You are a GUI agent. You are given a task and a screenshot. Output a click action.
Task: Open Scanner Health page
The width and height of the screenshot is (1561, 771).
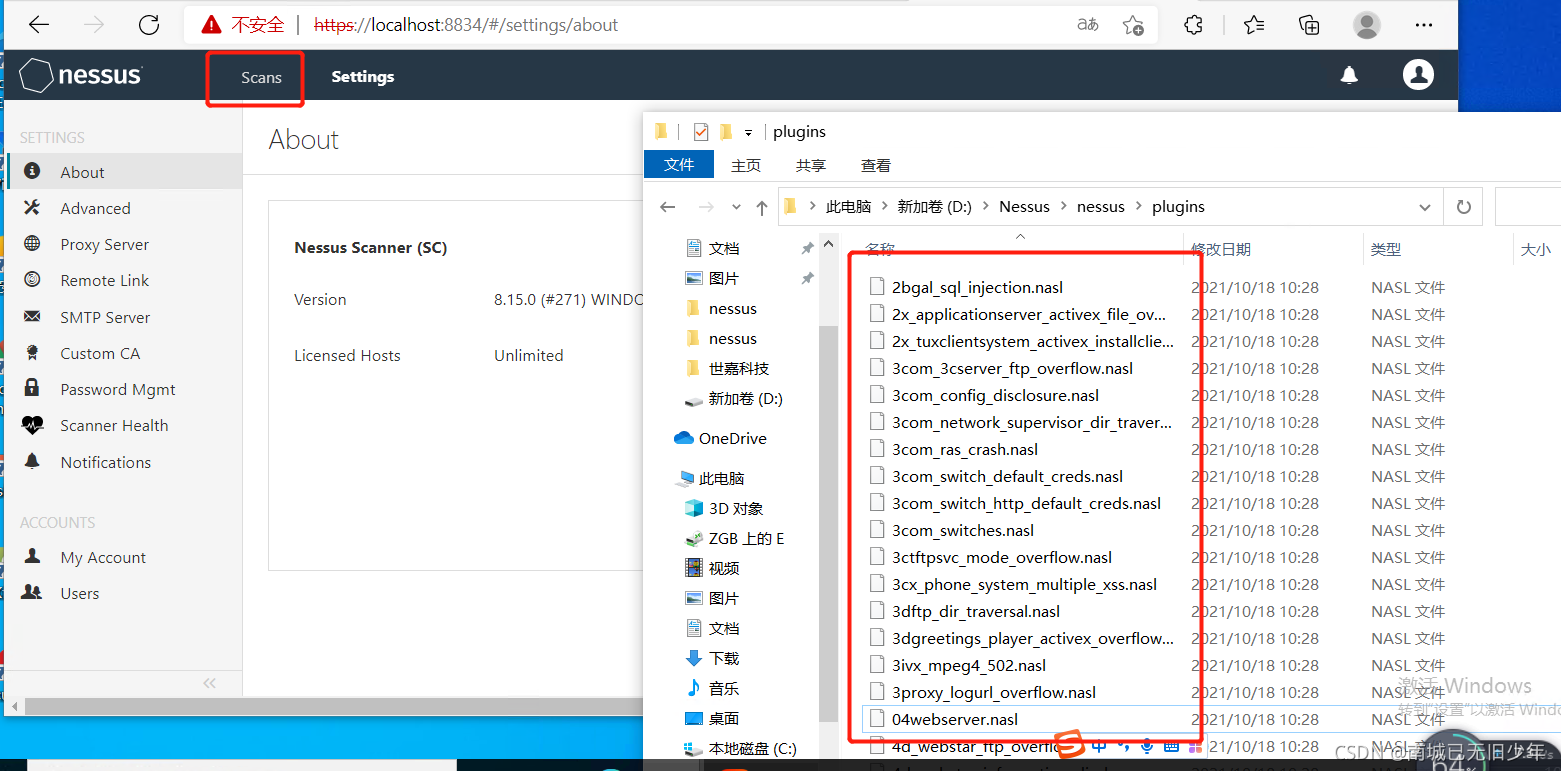(x=114, y=425)
